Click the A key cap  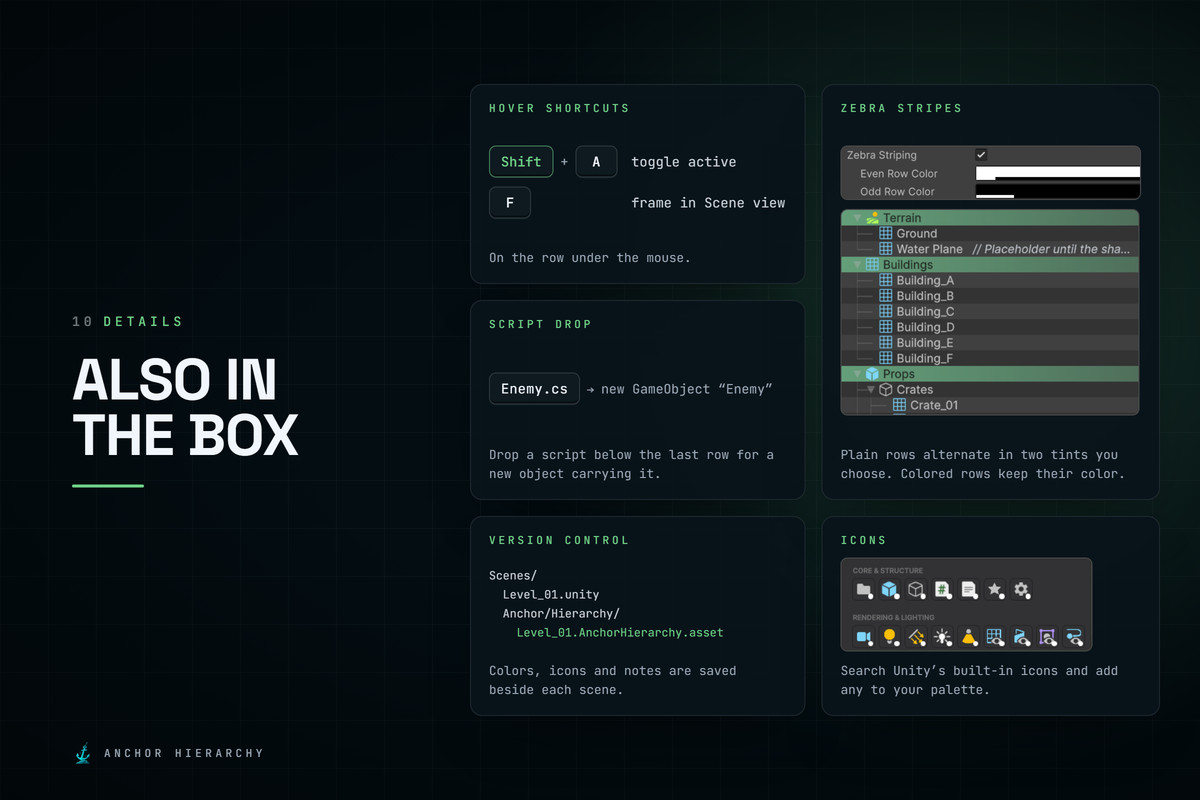(596, 162)
